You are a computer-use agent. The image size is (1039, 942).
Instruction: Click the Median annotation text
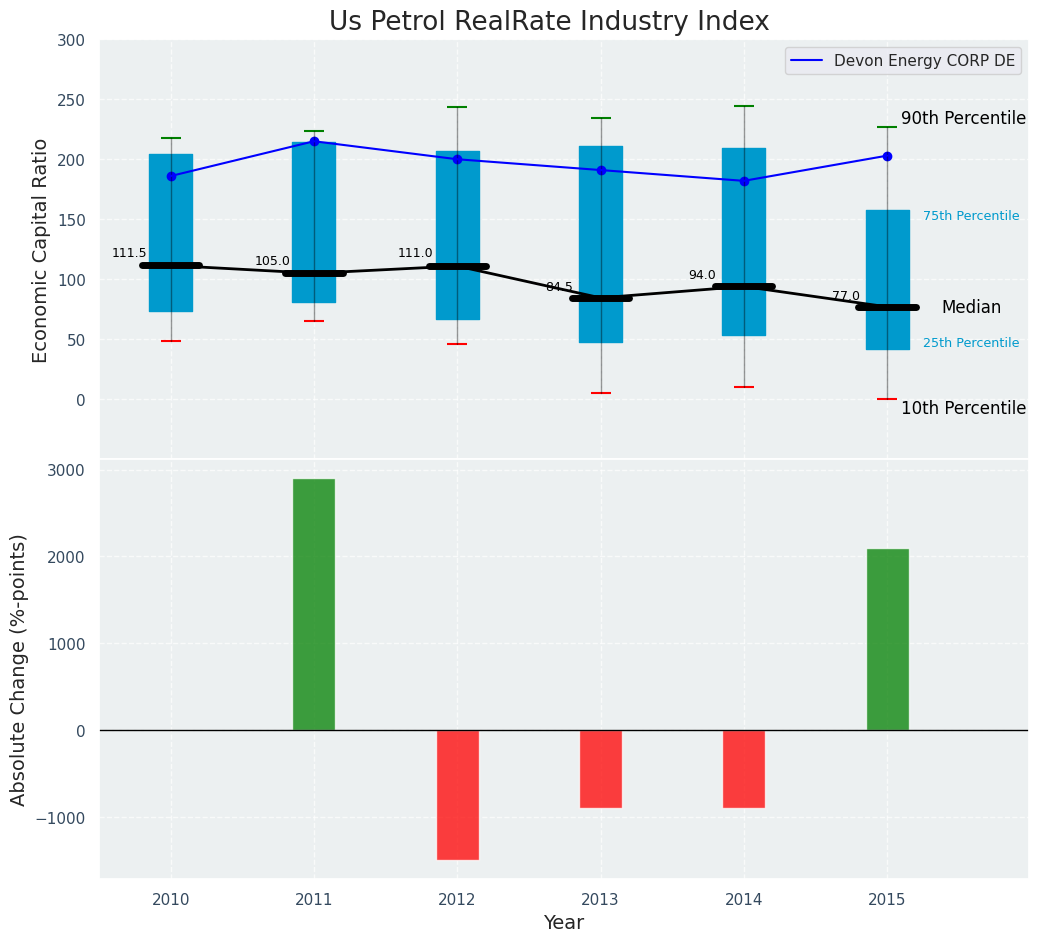click(x=971, y=308)
